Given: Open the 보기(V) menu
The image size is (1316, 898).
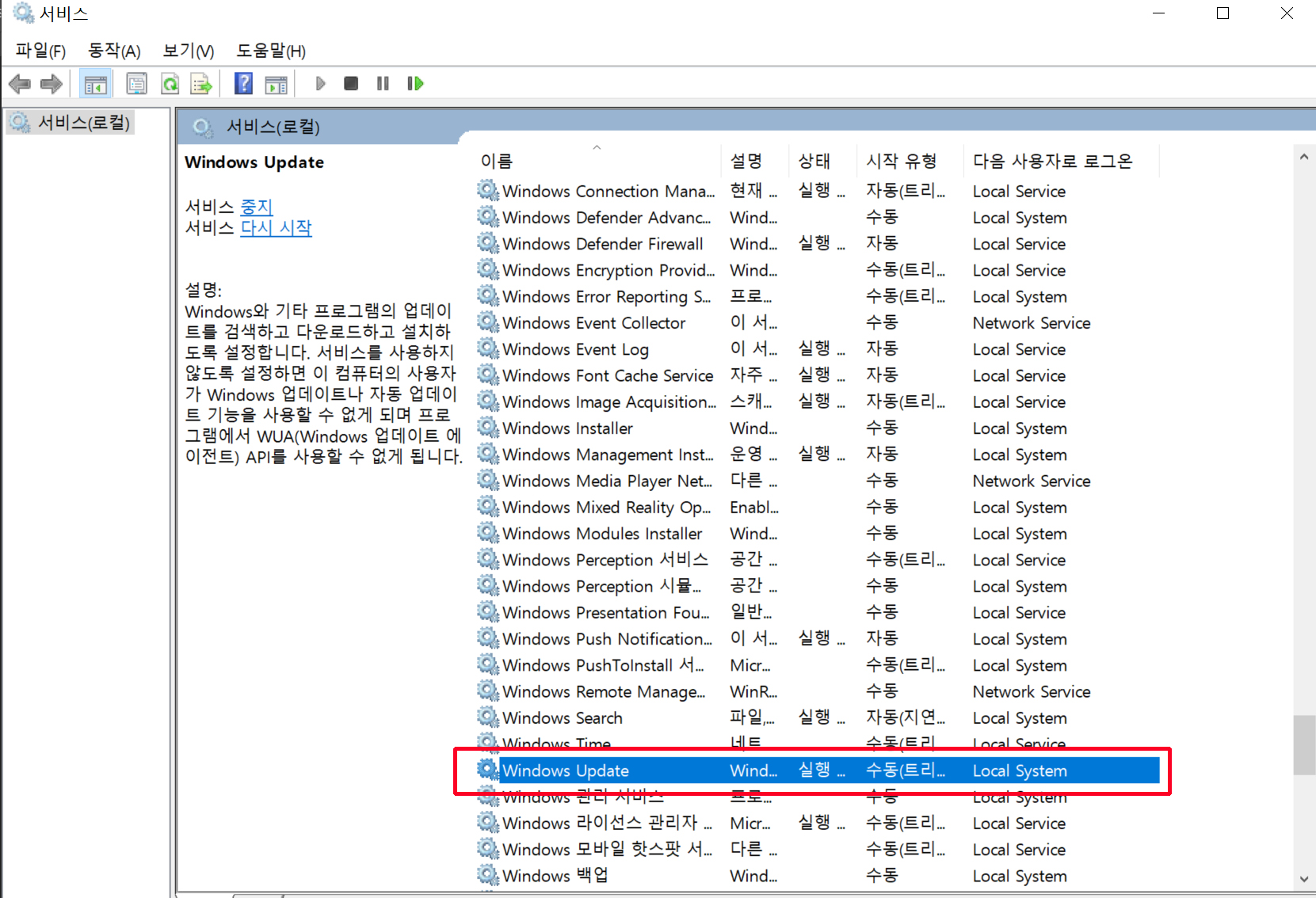Looking at the screenshot, I should 189,51.
